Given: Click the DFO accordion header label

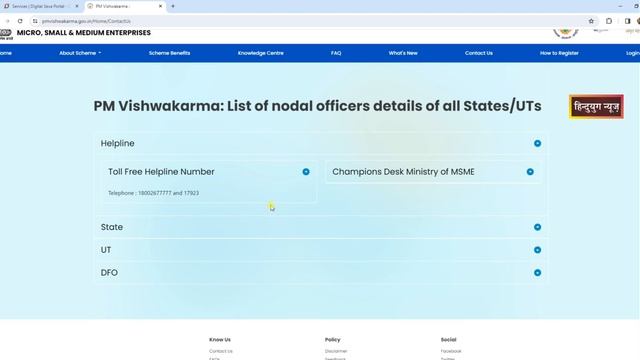Looking at the screenshot, I should (109, 273).
